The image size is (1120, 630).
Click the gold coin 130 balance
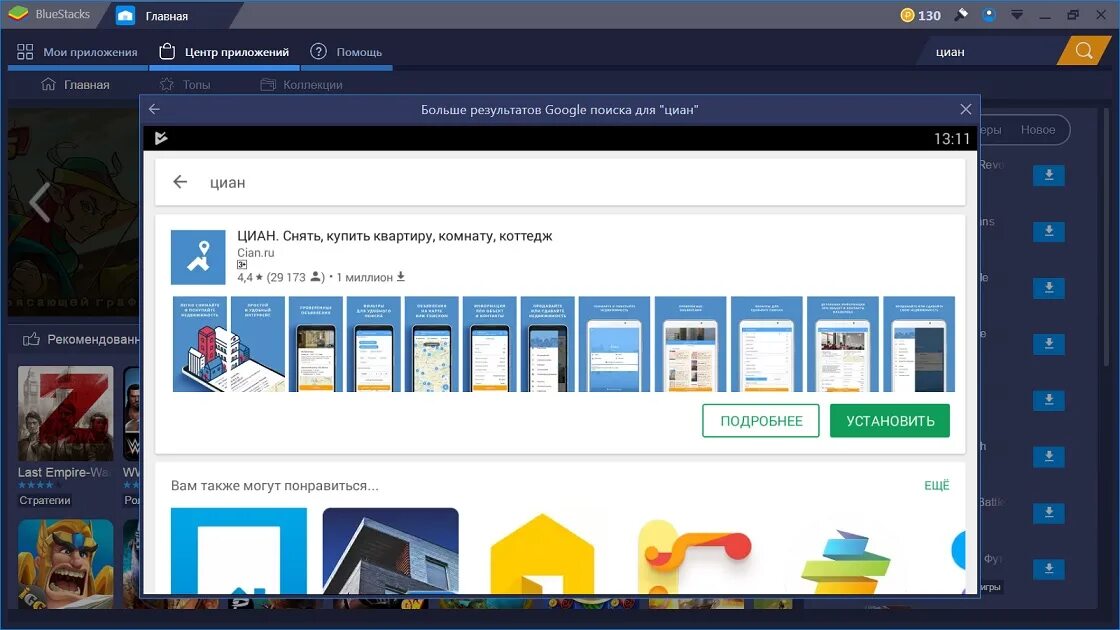point(921,15)
